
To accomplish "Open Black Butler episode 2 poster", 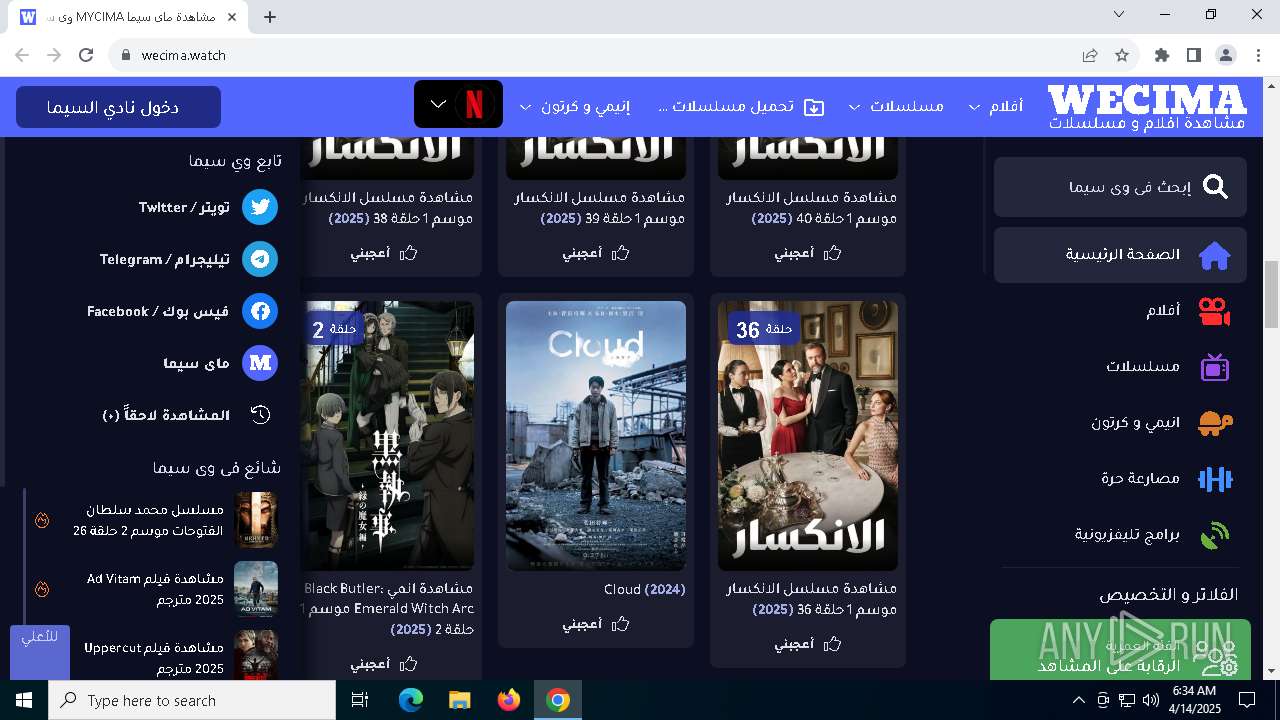I will click(388, 436).
